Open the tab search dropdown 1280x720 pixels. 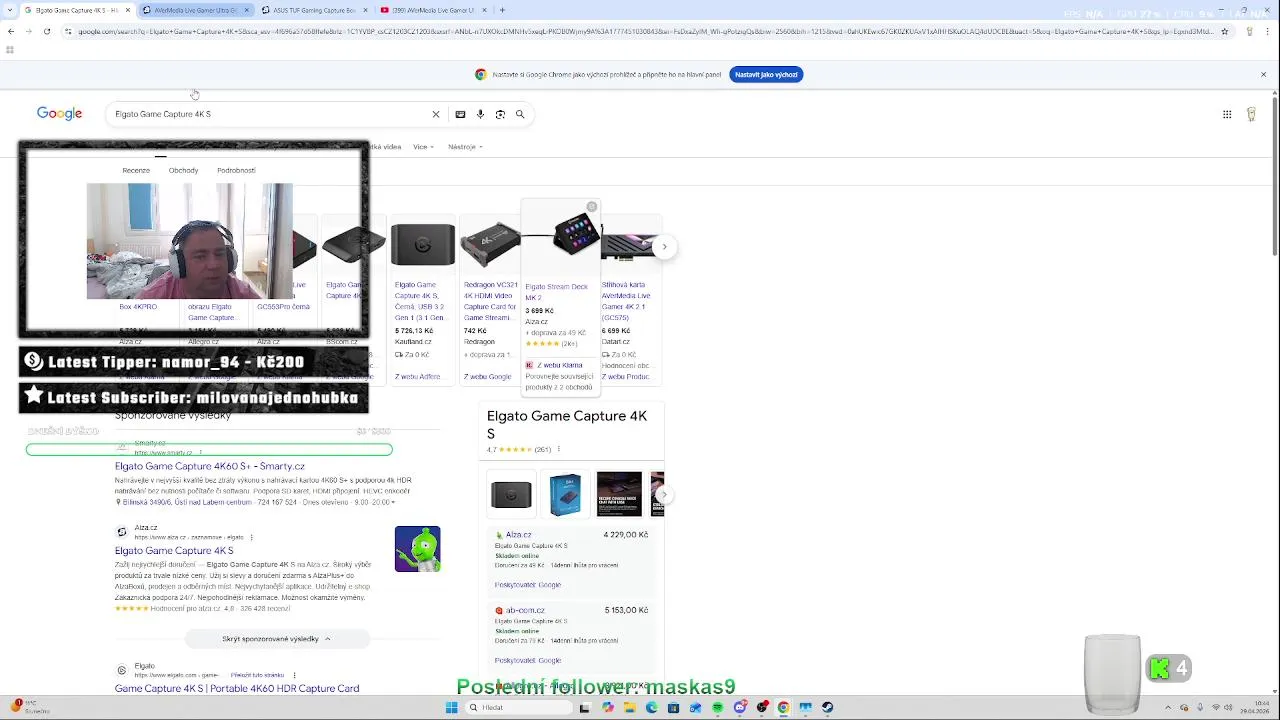[x=10, y=10]
